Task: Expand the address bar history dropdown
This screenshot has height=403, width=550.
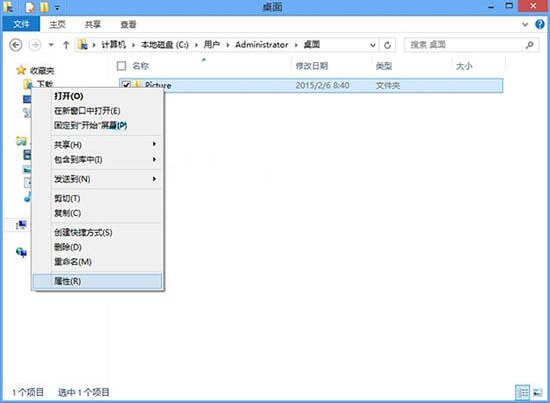Action: (373, 45)
